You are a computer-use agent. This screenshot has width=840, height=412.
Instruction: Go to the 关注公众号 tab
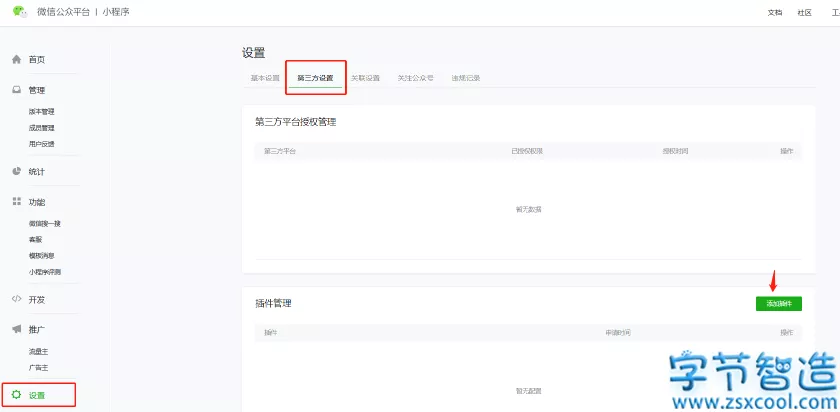[x=415, y=78]
